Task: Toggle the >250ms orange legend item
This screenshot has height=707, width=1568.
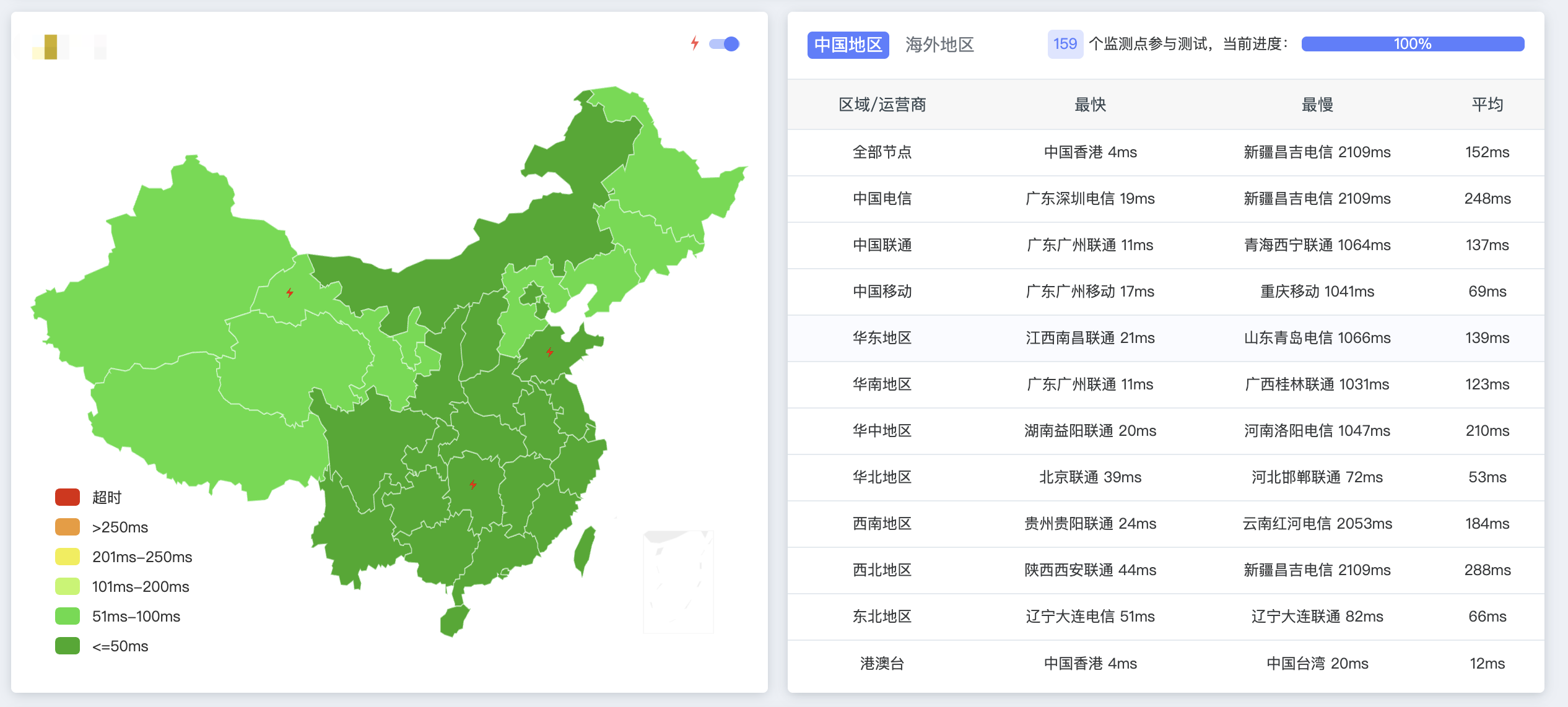Action: [68, 527]
